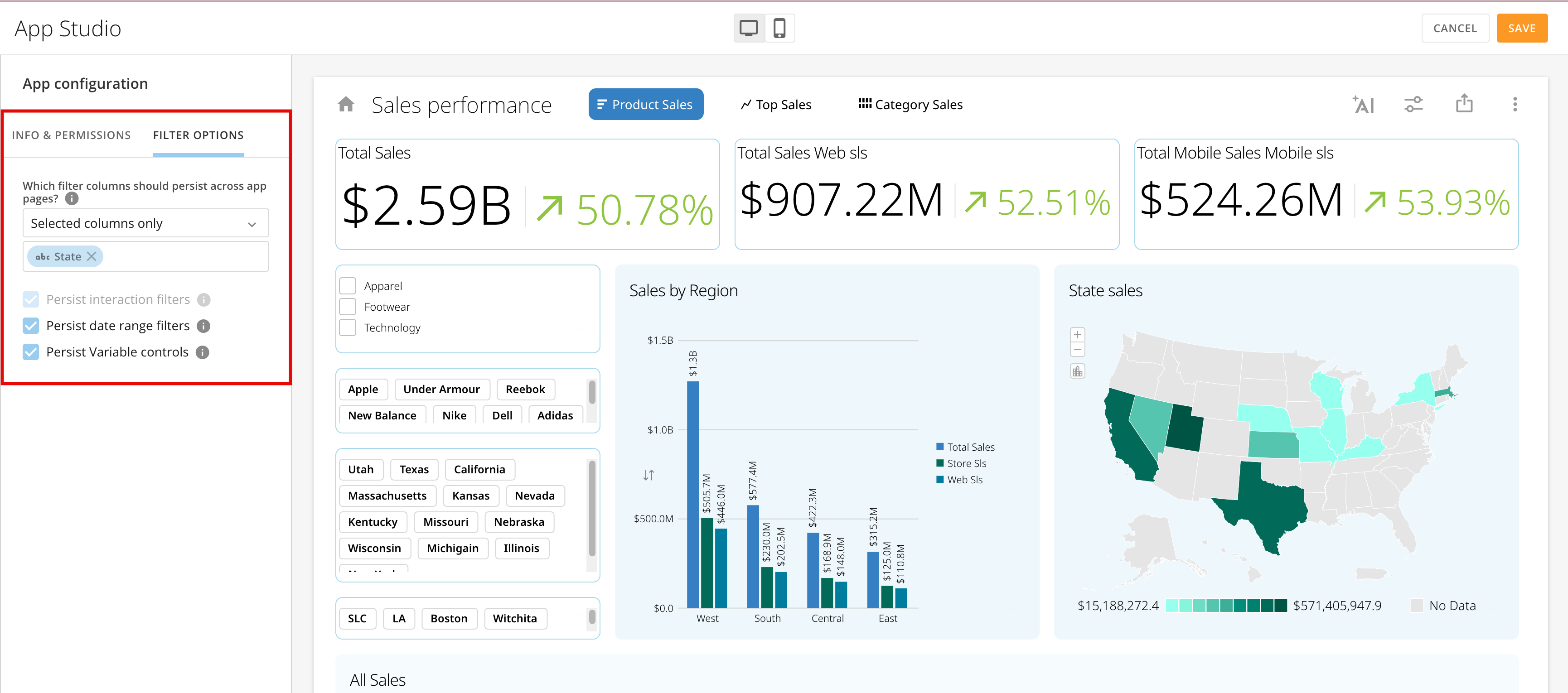This screenshot has width=1568, height=693.
Task: Select Category Sales page tab
Action: (910, 105)
